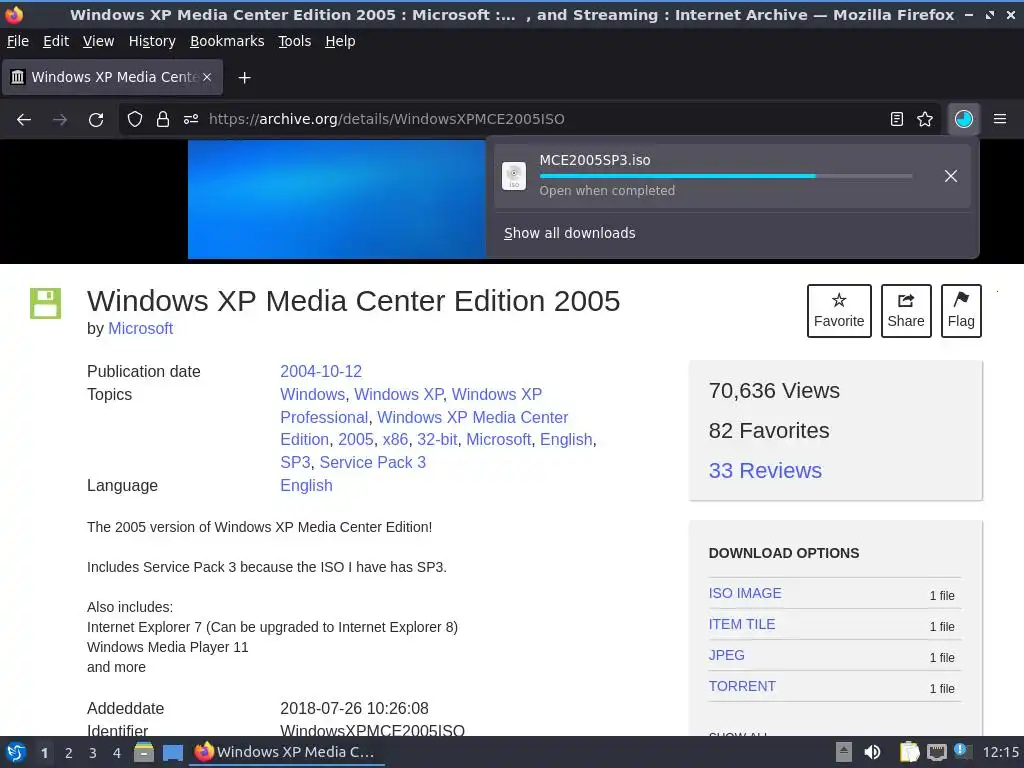The image size is (1024, 768).
Task: Open the Bookmarks menu
Action: tap(227, 41)
